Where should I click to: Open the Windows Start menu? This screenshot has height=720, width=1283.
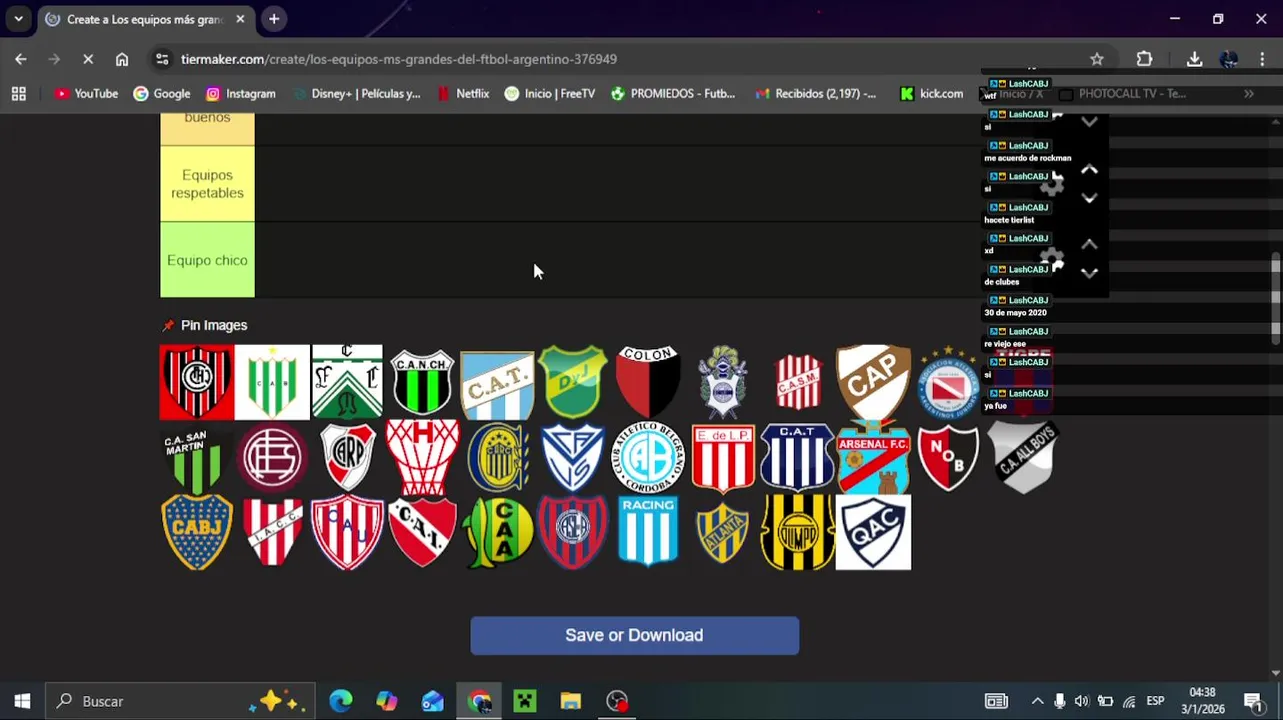(22, 701)
